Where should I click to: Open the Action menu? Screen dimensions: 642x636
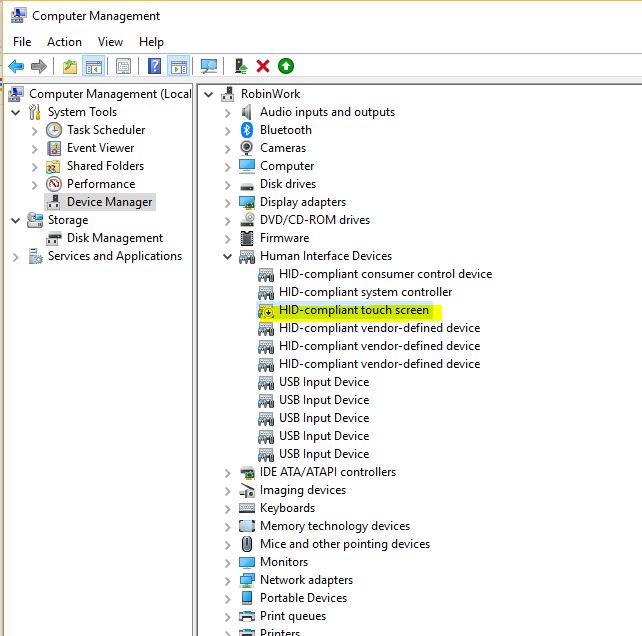(x=64, y=41)
